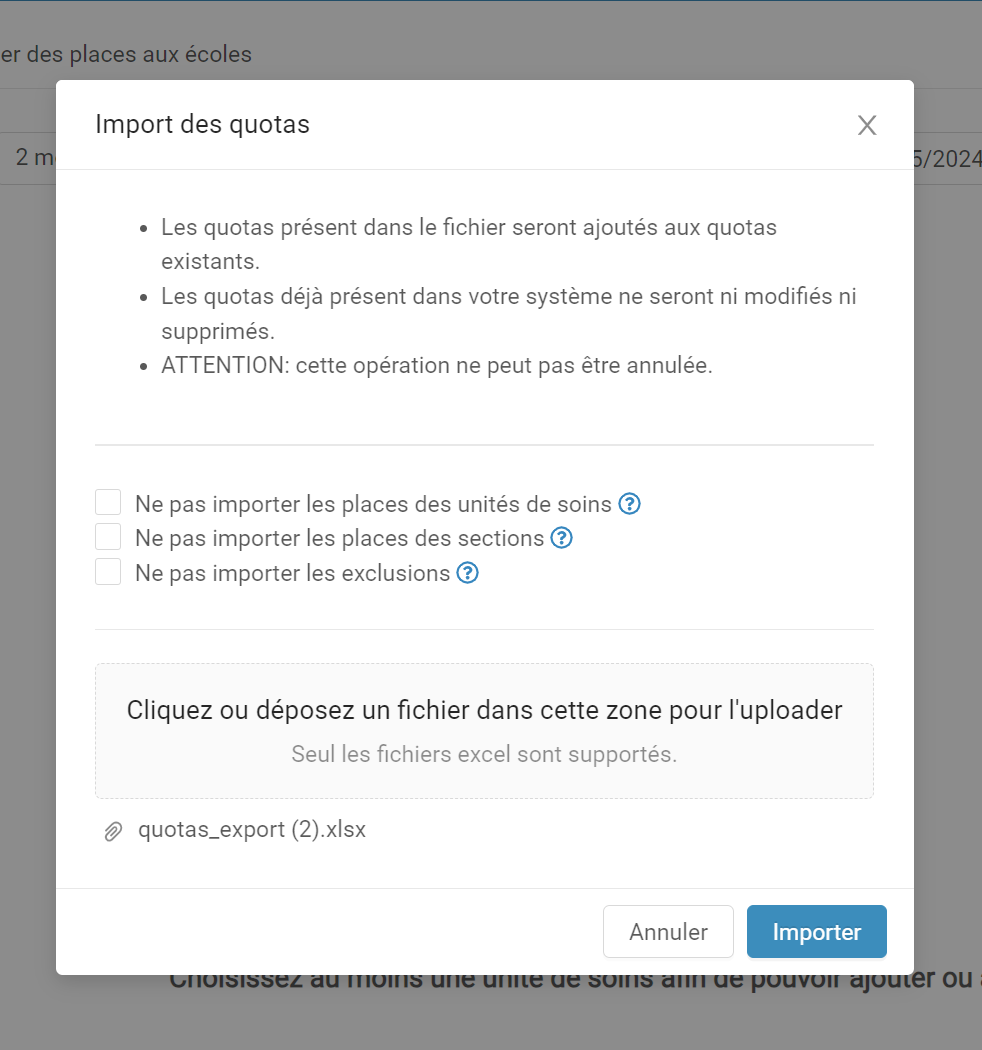Tick 'Ne pas importer les exclusions' checkbox
Viewport: 982px width, 1050px height.
point(108,572)
